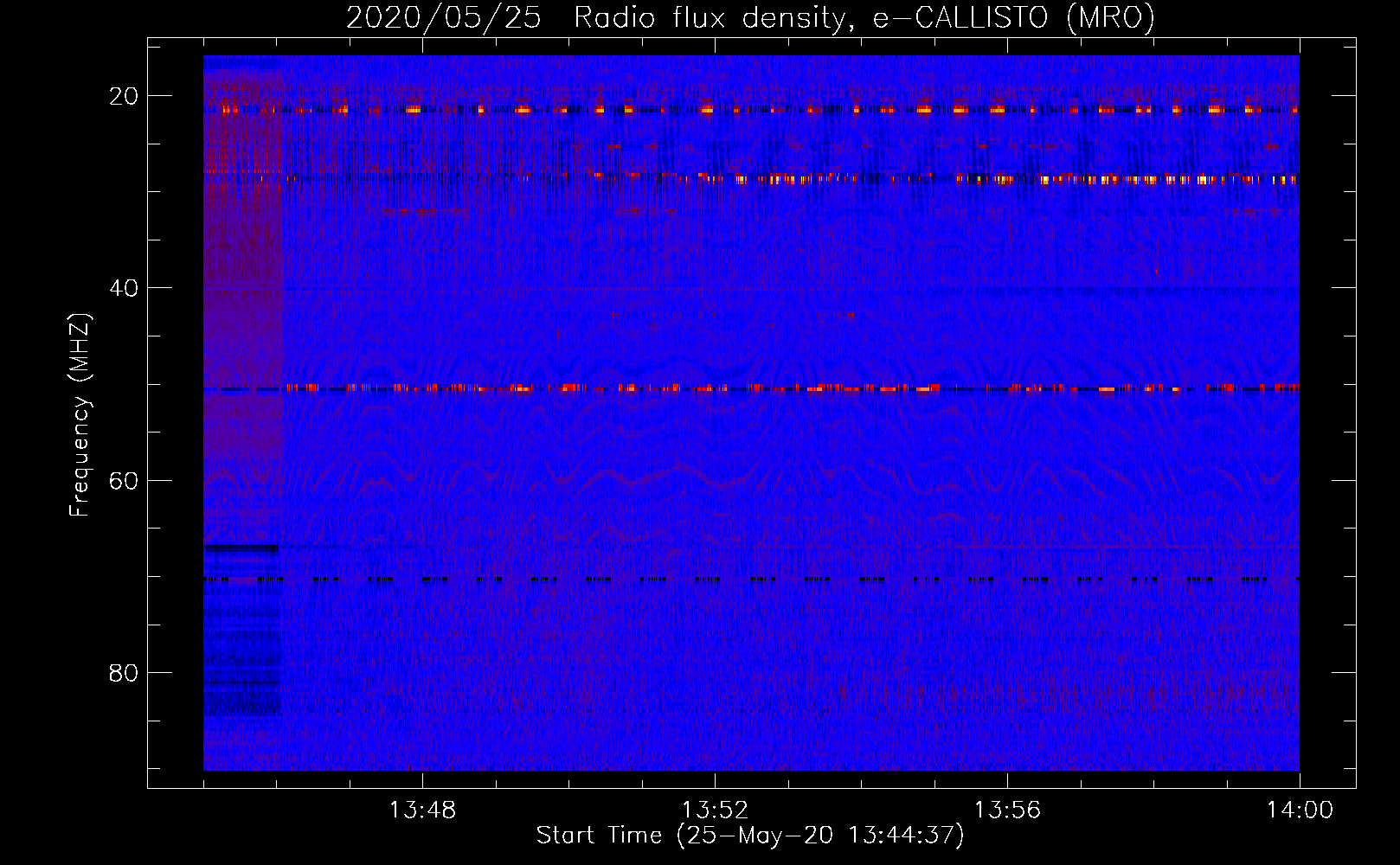Click the 40 MHz frequency tick label
Image resolution: width=1400 pixels, height=865 pixels.
[x=124, y=288]
